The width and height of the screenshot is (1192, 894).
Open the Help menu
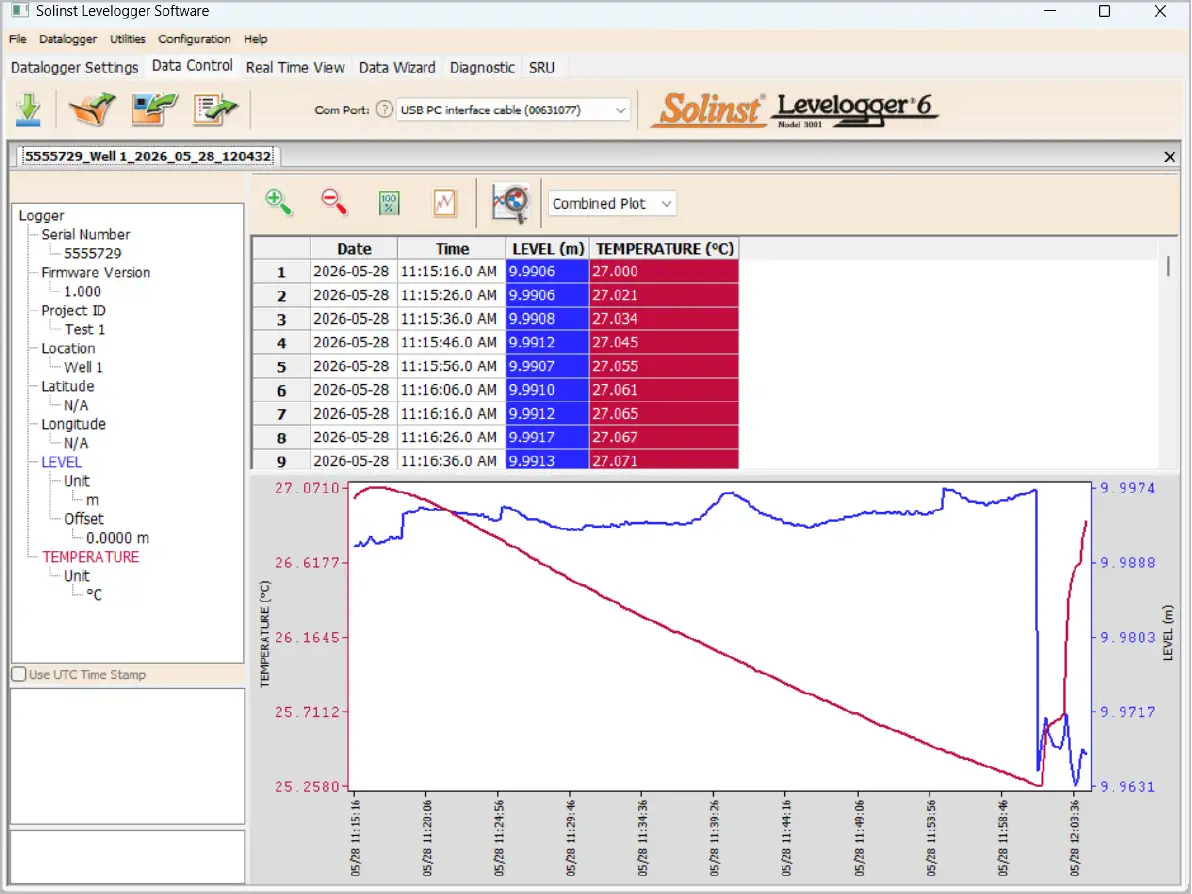[x=255, y=39]
